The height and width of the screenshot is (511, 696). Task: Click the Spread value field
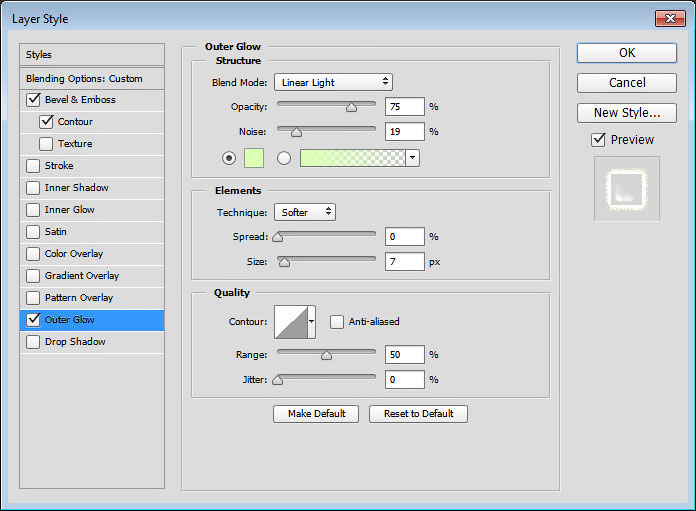tap(405, 237)
